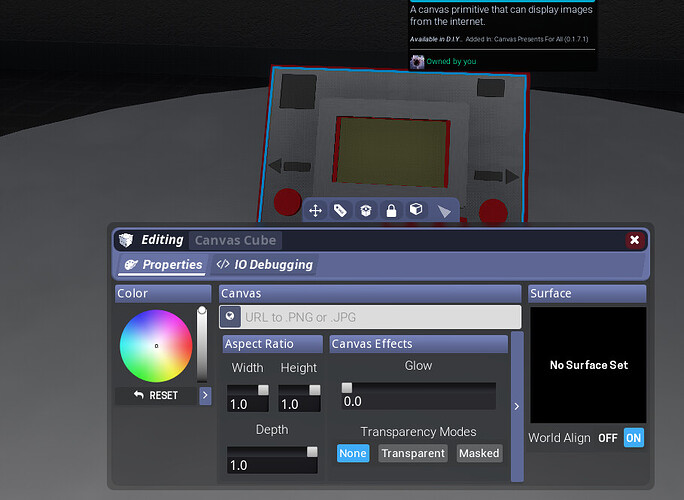This screenshot has height=500, width=684.
Task: Click the arrow pointer icon in toolbar
Action: tap(444, 211)
